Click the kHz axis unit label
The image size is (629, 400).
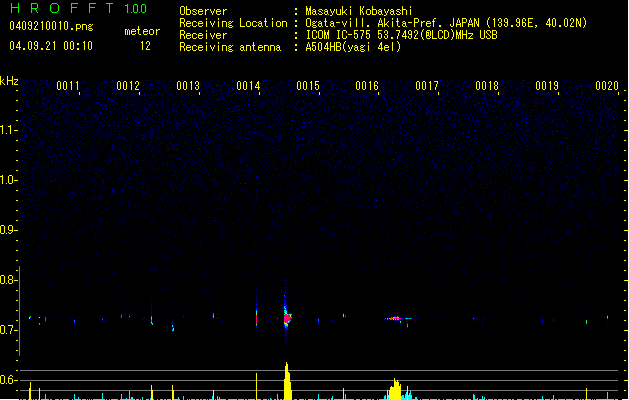(x=9, y=81)
